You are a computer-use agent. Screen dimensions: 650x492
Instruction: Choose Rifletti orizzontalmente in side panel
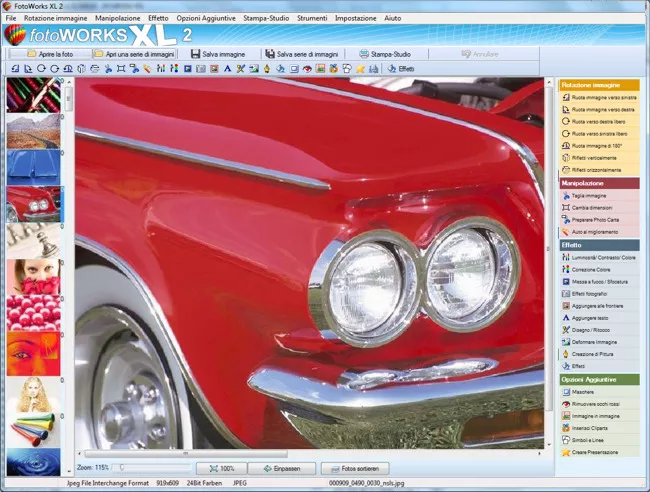coord(599,170)
